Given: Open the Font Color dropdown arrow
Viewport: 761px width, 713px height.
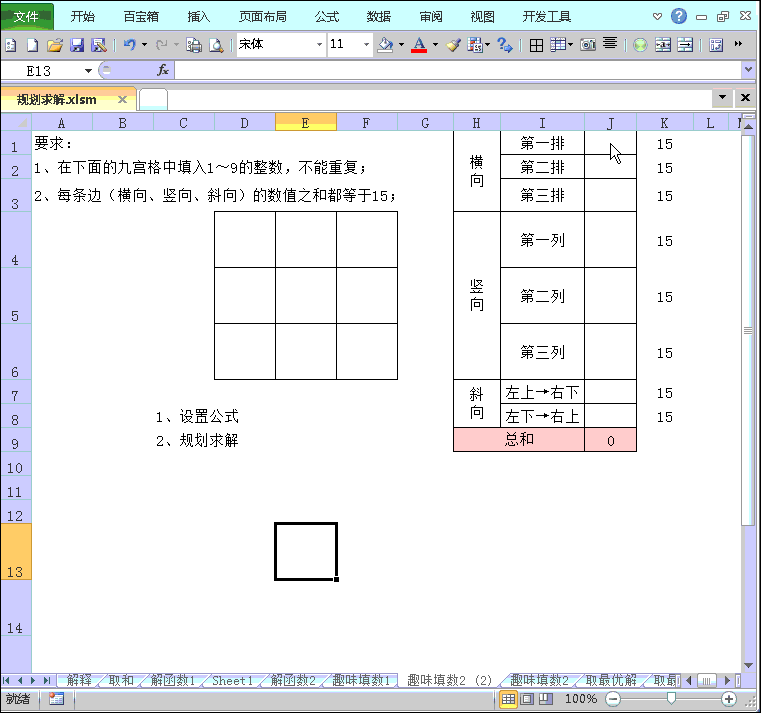Looking at the screenshot, I should click(x=435, y=45).
